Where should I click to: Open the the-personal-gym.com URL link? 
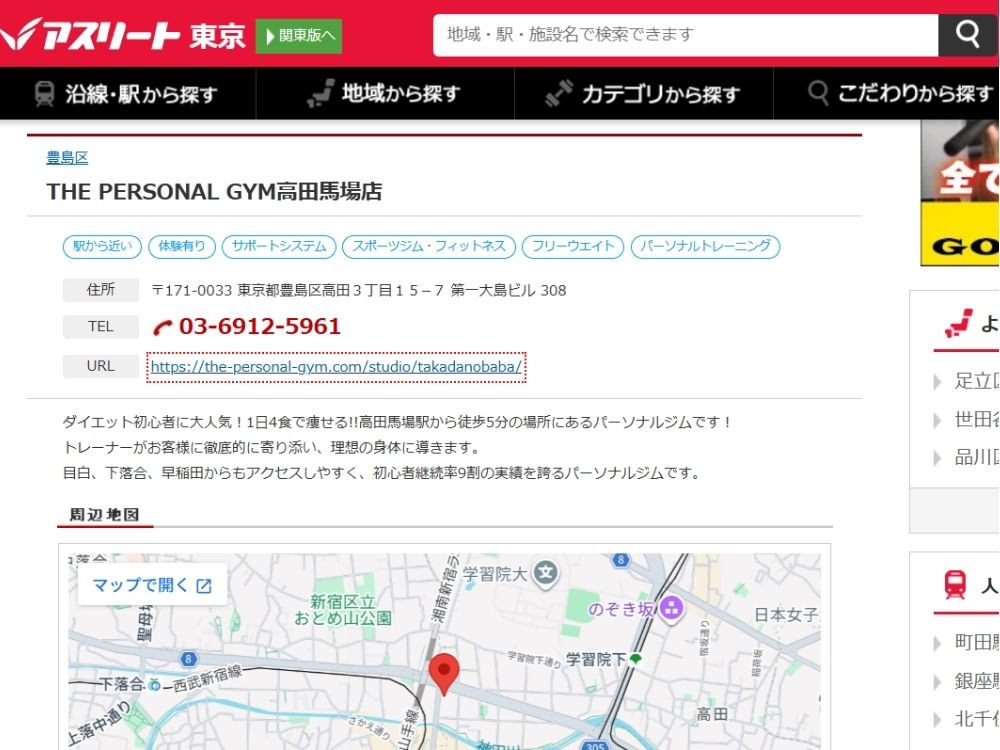[x=335, y=367]
